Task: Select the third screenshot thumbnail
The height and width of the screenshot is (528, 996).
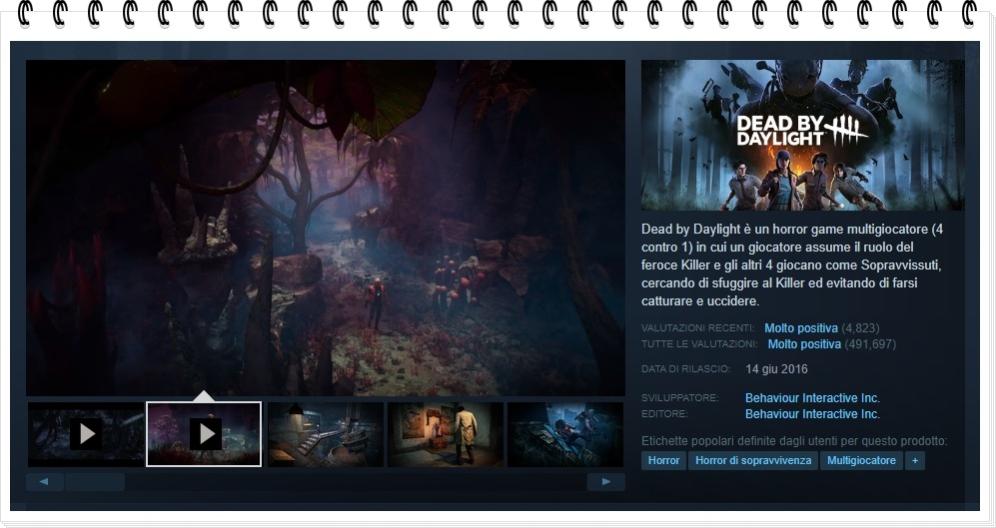Action: click(325, 434)
